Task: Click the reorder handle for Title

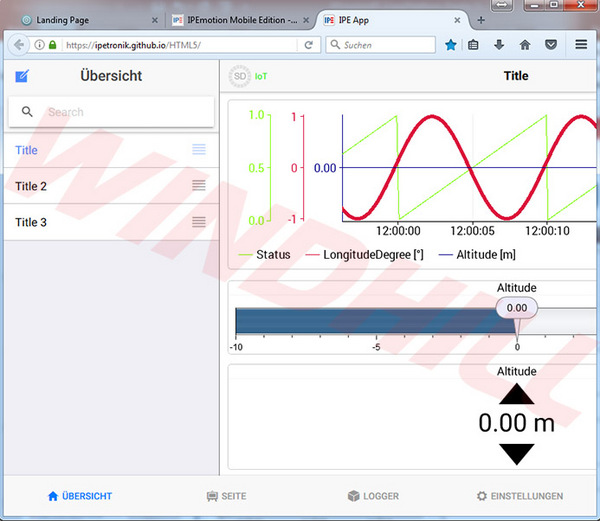Action: [x=199, y=149]
